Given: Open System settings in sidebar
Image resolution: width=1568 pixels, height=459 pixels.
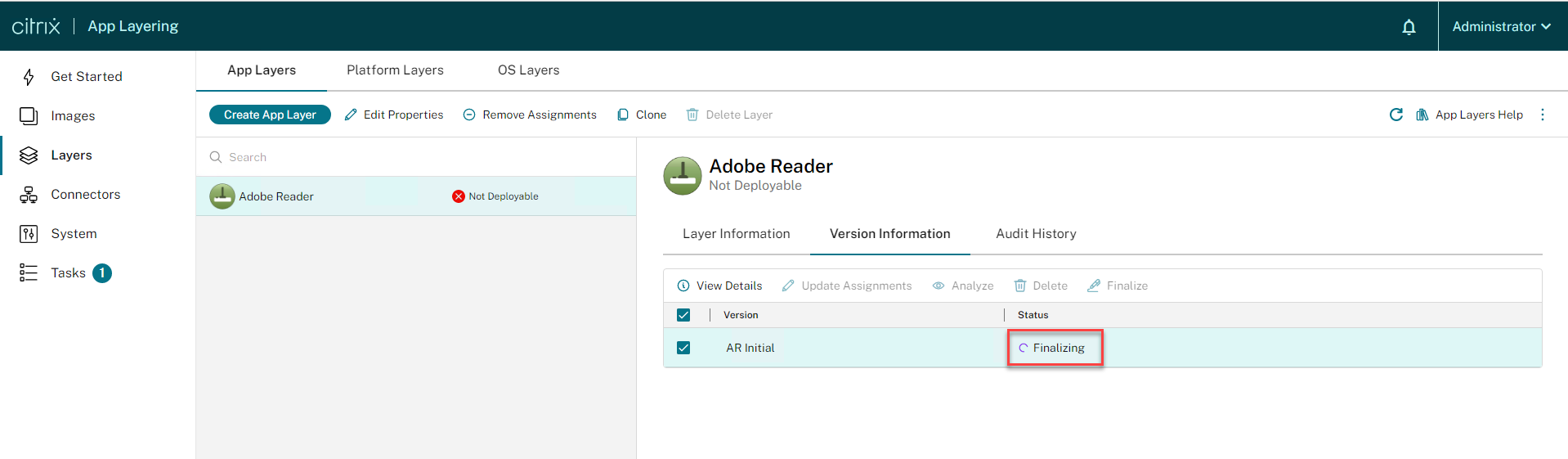Looking at the screenshot, I should tap(74, 233).
